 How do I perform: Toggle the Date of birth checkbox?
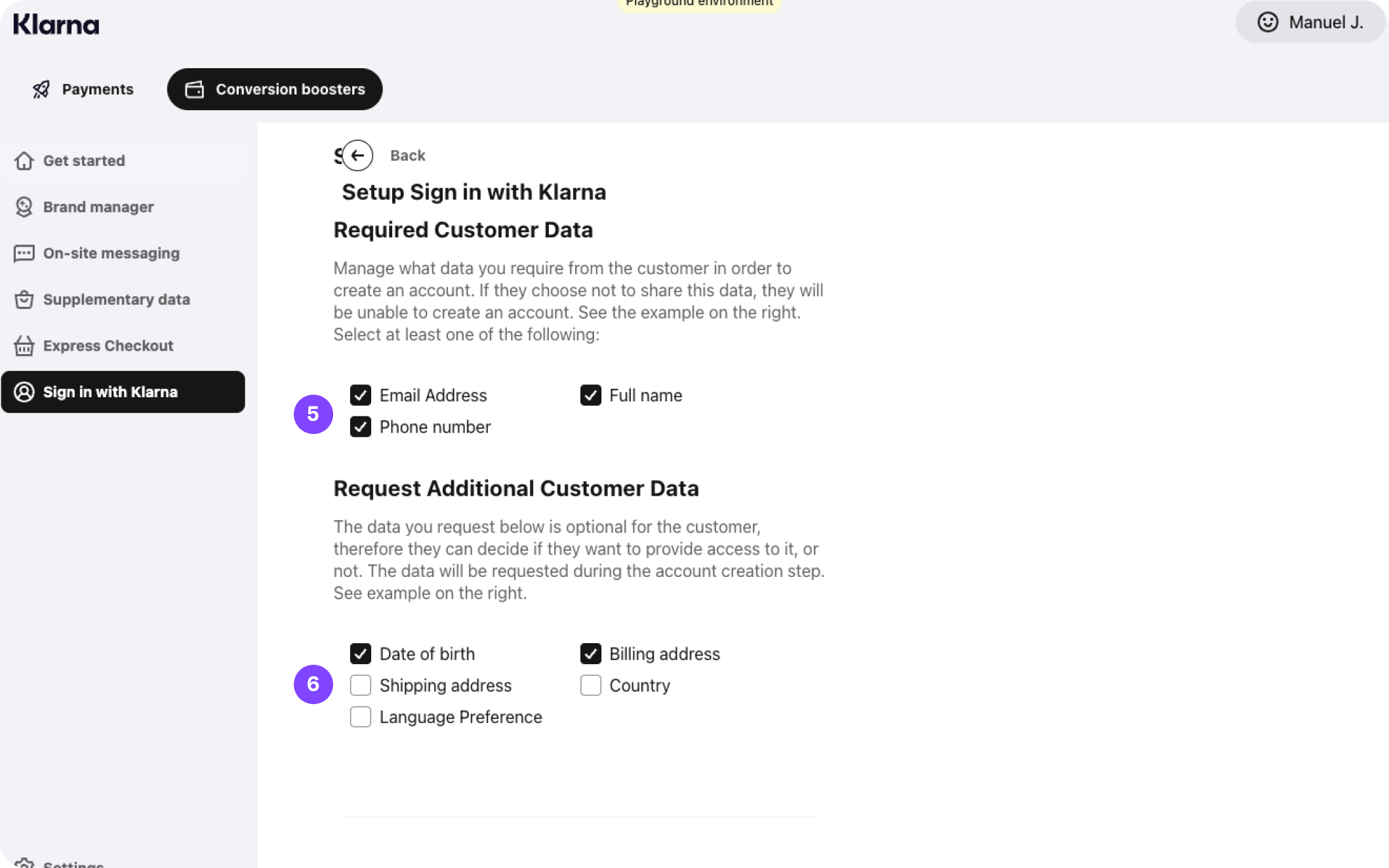point(361,654)
